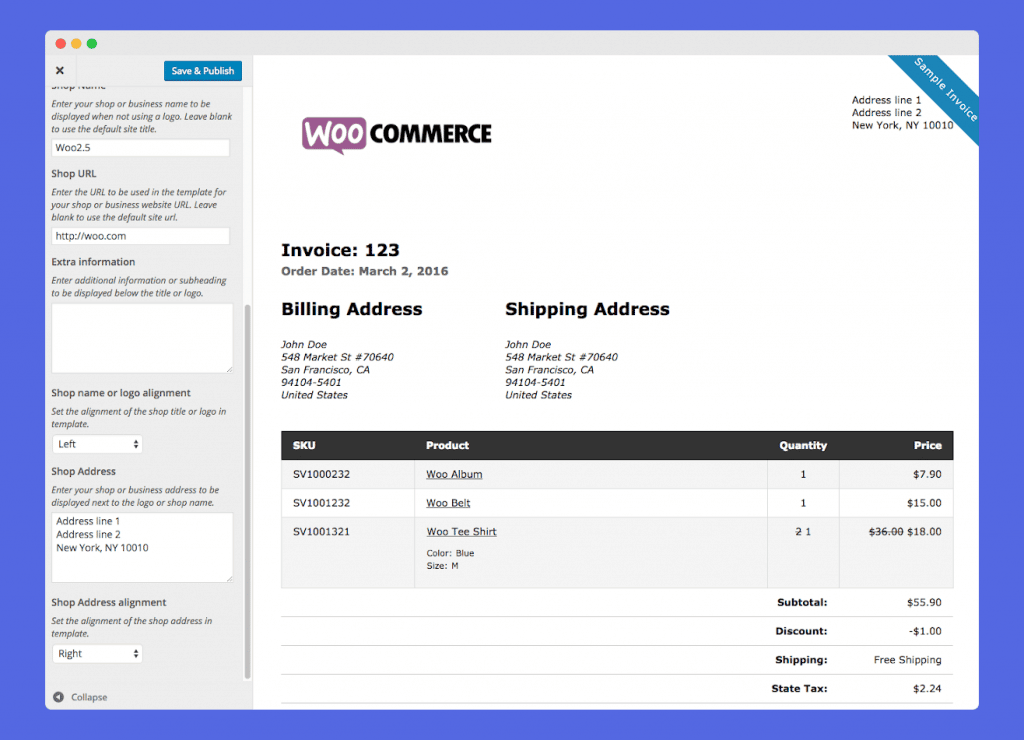Click Size: M product attribute text
Screen dimensions: 1024x740
click(x=443, y=566)
